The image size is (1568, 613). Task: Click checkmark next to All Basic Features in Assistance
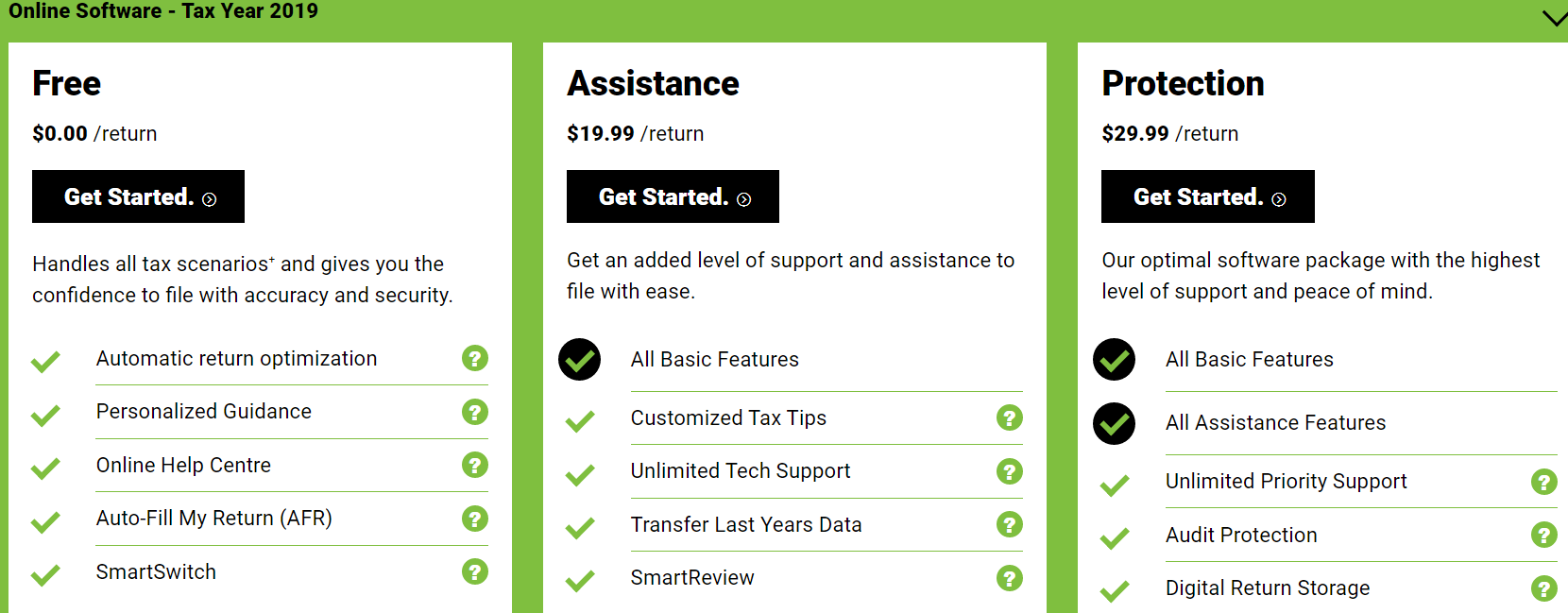click(x=579, y=360)
